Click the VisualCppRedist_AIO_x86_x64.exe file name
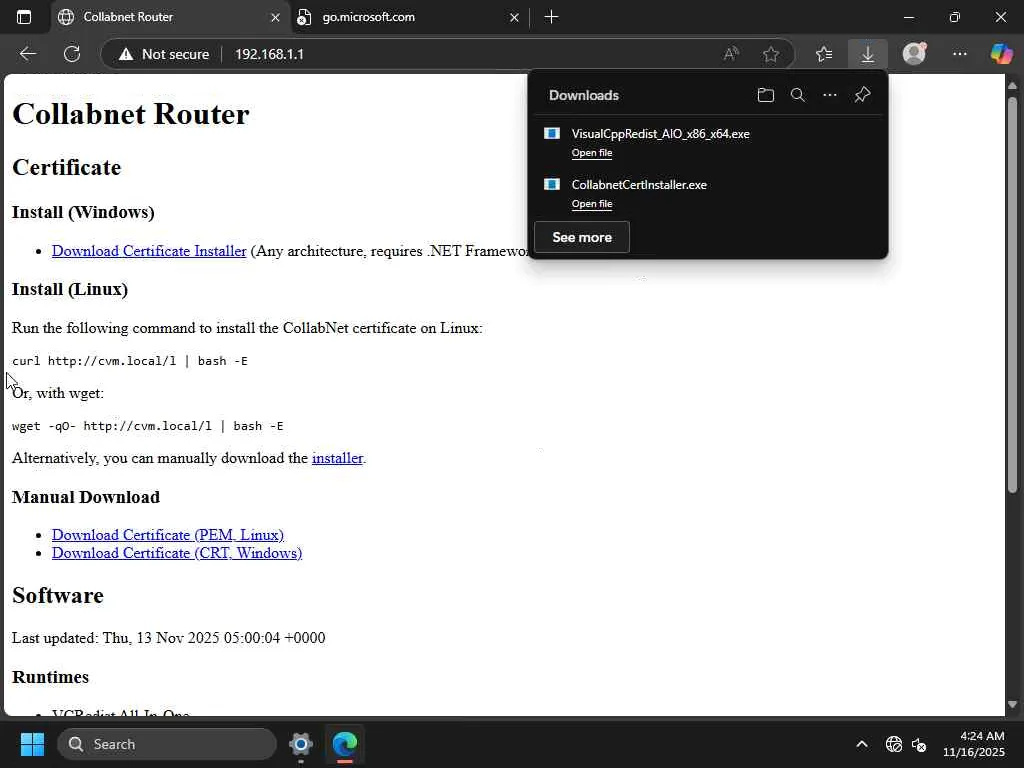This screenshot has width=1024, height=768. tap(660, 134)
